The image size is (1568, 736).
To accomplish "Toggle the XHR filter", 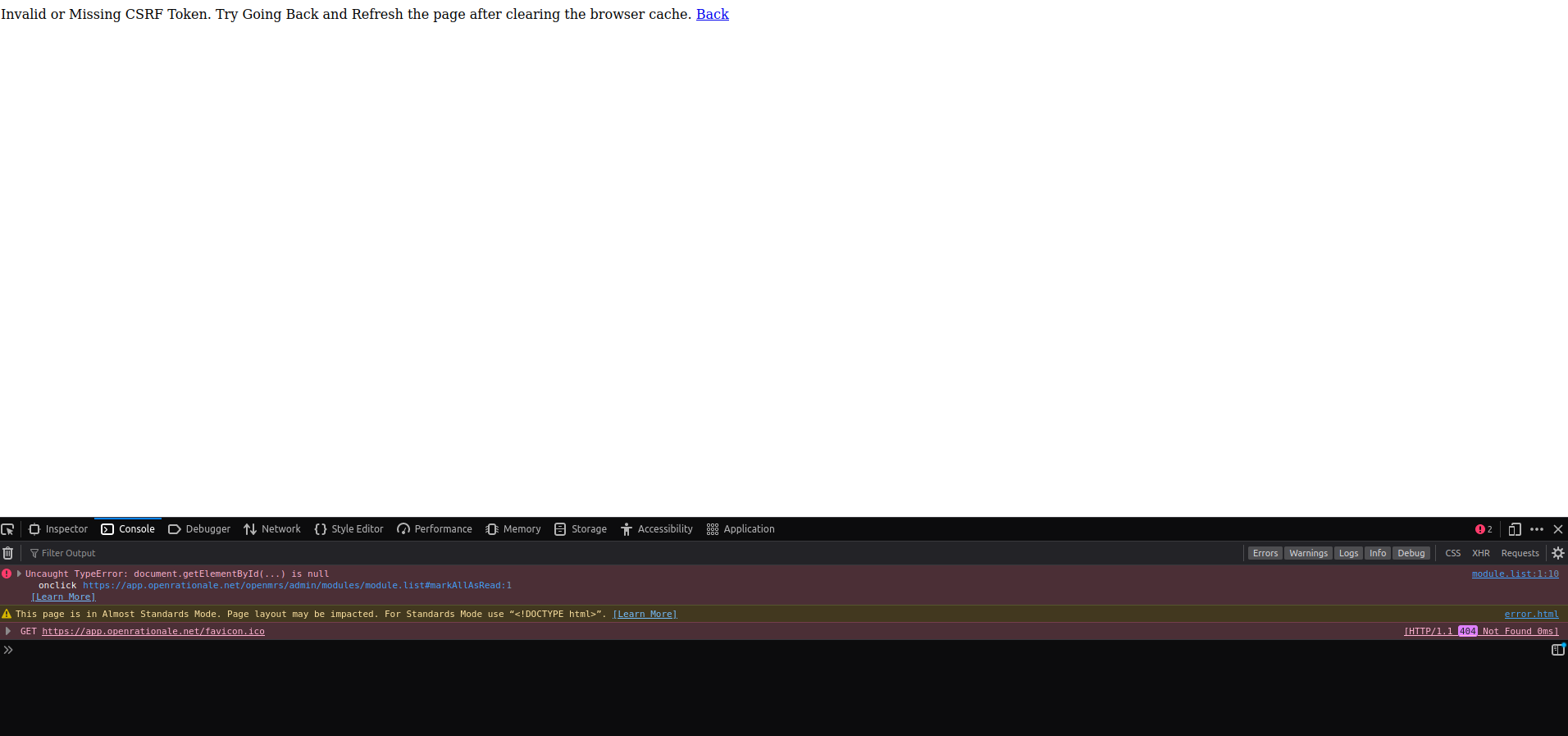I will pyautogui.click(x=1480, y=553).
